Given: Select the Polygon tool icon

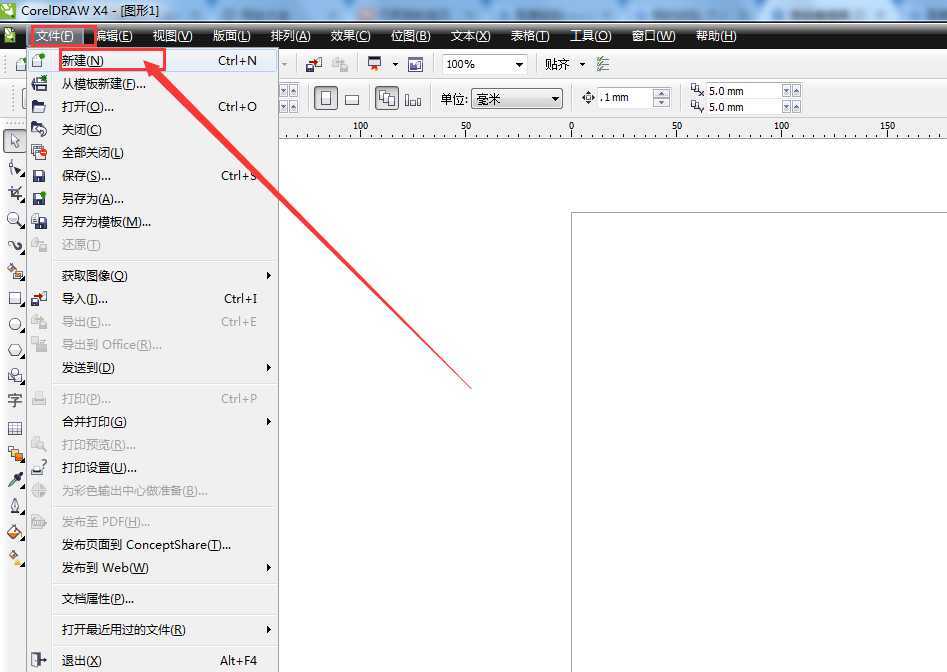Looking at the screenshot, I should click(14, 350).
